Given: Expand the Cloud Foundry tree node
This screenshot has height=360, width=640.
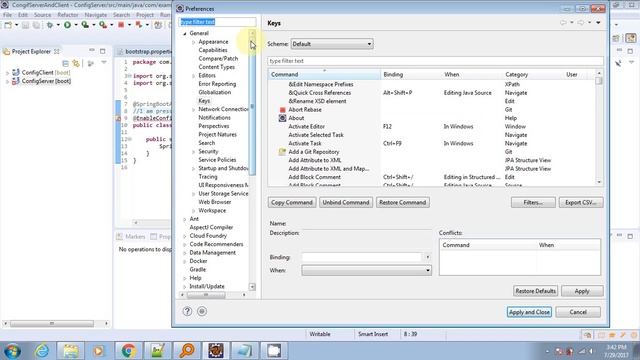Looking at the screenshot, I should 185,236.
